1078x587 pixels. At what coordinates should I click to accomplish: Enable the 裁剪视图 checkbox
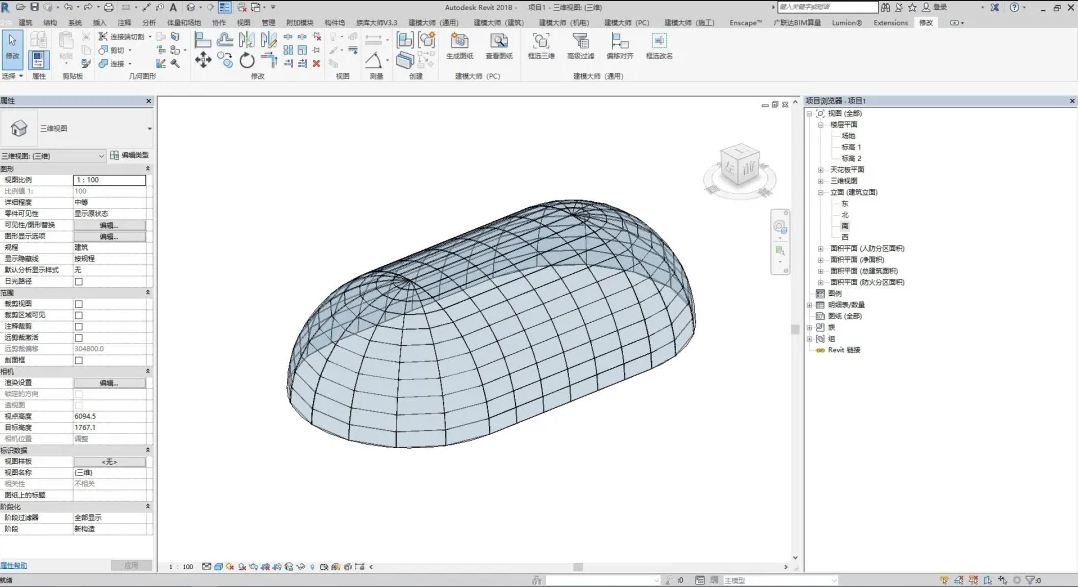click(79, 304)
